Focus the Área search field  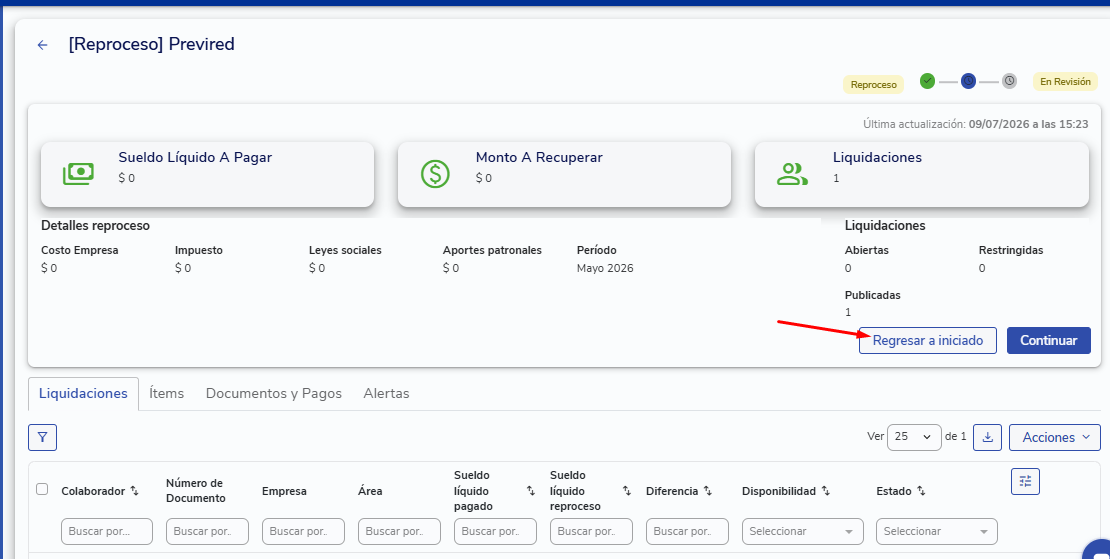click(399, 531)
